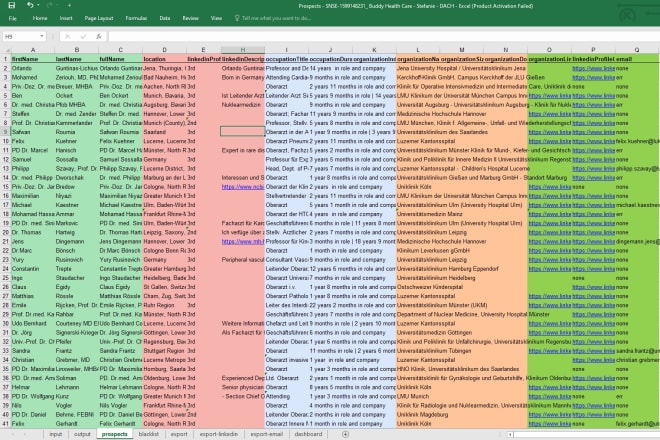Open Customize Quick Access Toolbar dropdown
The image size is (660, 440).
[69, 5]
